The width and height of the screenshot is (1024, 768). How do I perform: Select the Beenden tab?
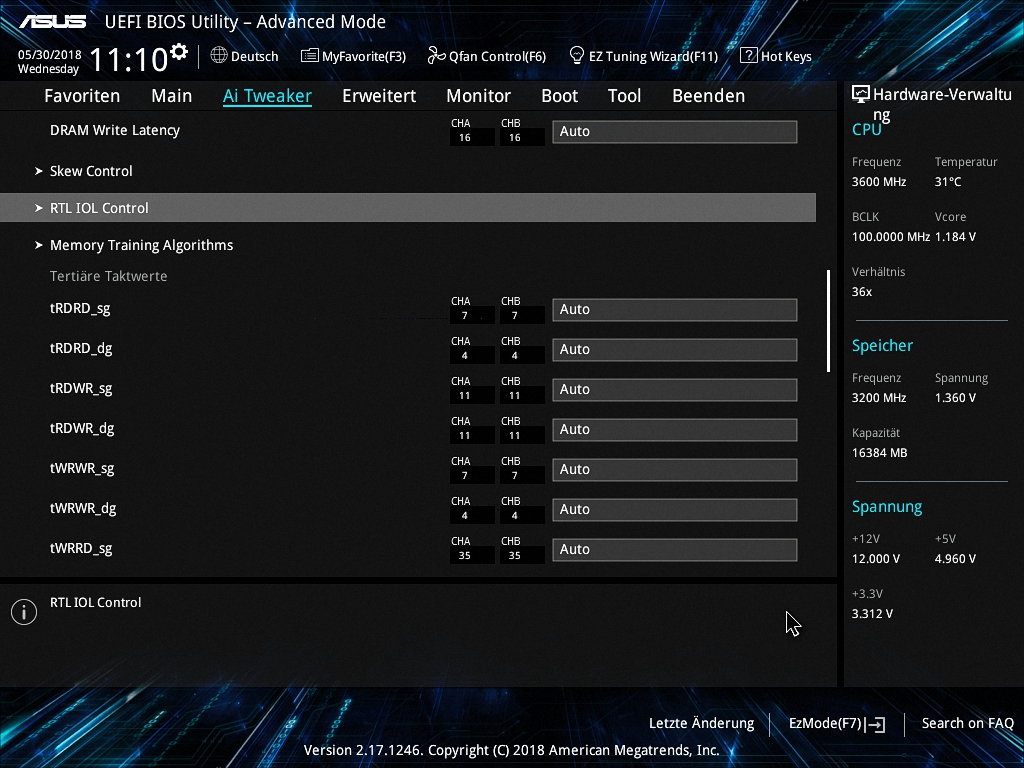click(709, 96)
